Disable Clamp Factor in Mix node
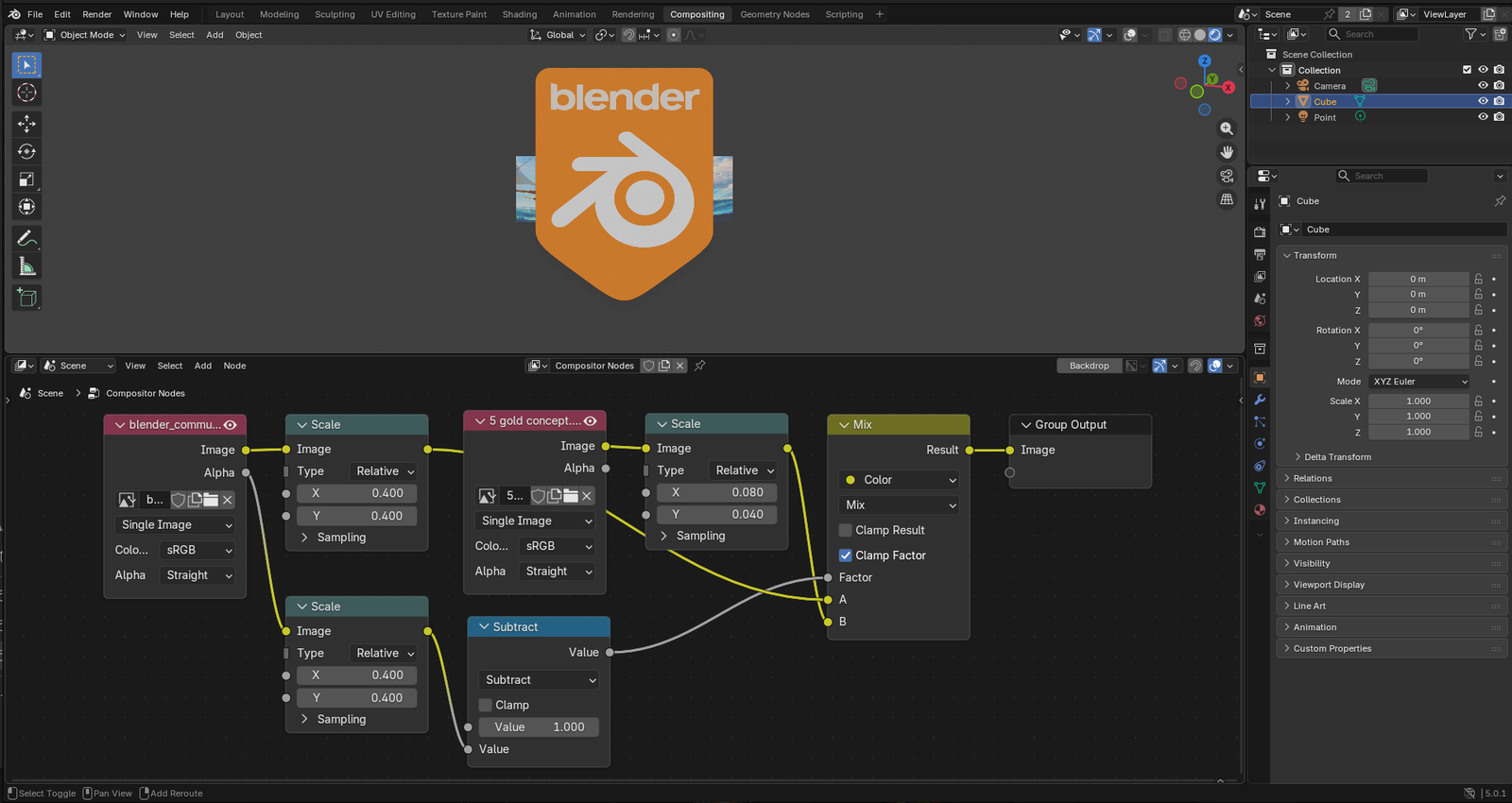1512x803 pixels. 846,555
